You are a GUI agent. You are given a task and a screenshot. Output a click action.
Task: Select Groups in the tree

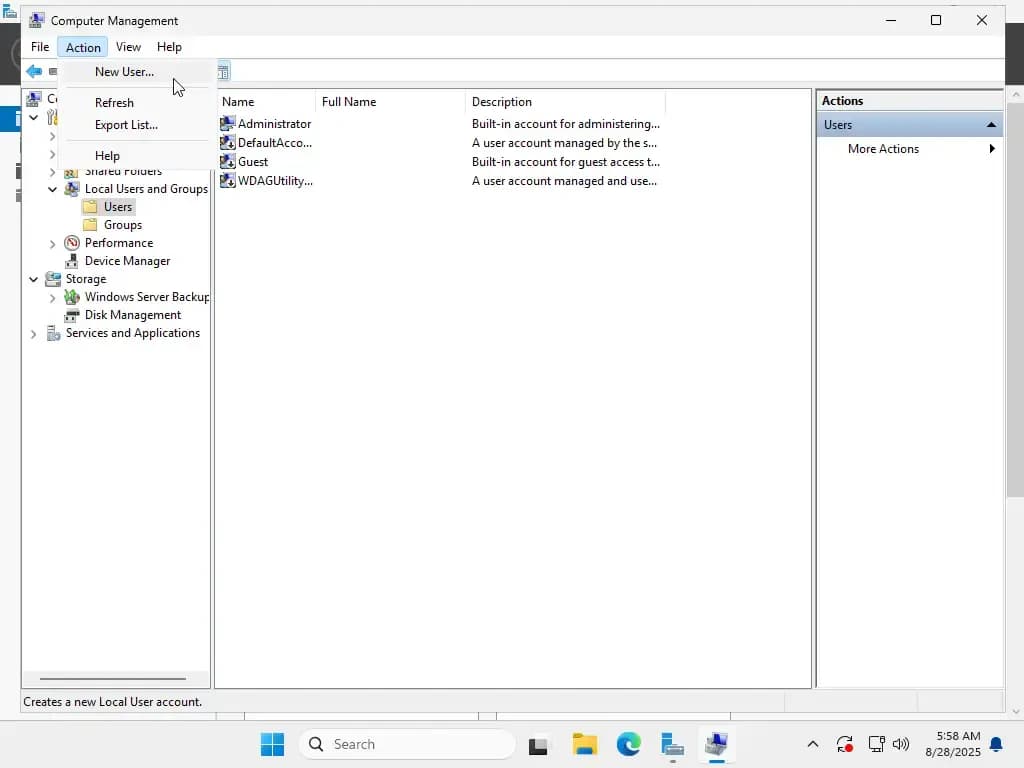click(x=123, y=225)
